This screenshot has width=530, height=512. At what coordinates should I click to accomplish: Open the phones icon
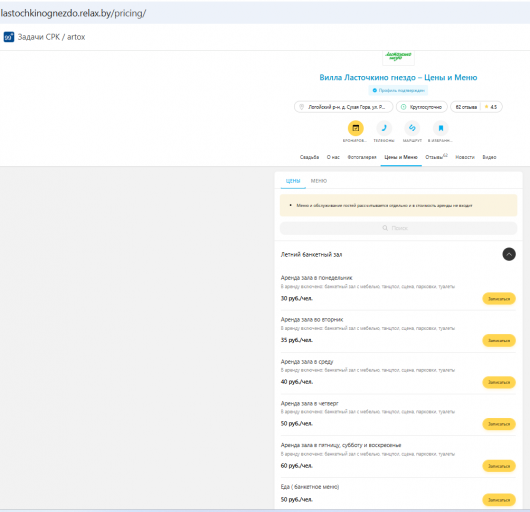384,128
